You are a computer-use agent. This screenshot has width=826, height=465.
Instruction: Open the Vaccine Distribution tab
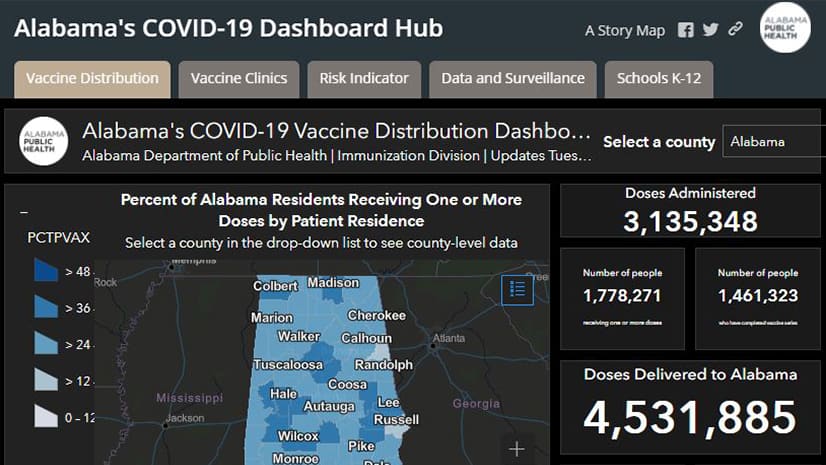(92, 79)
